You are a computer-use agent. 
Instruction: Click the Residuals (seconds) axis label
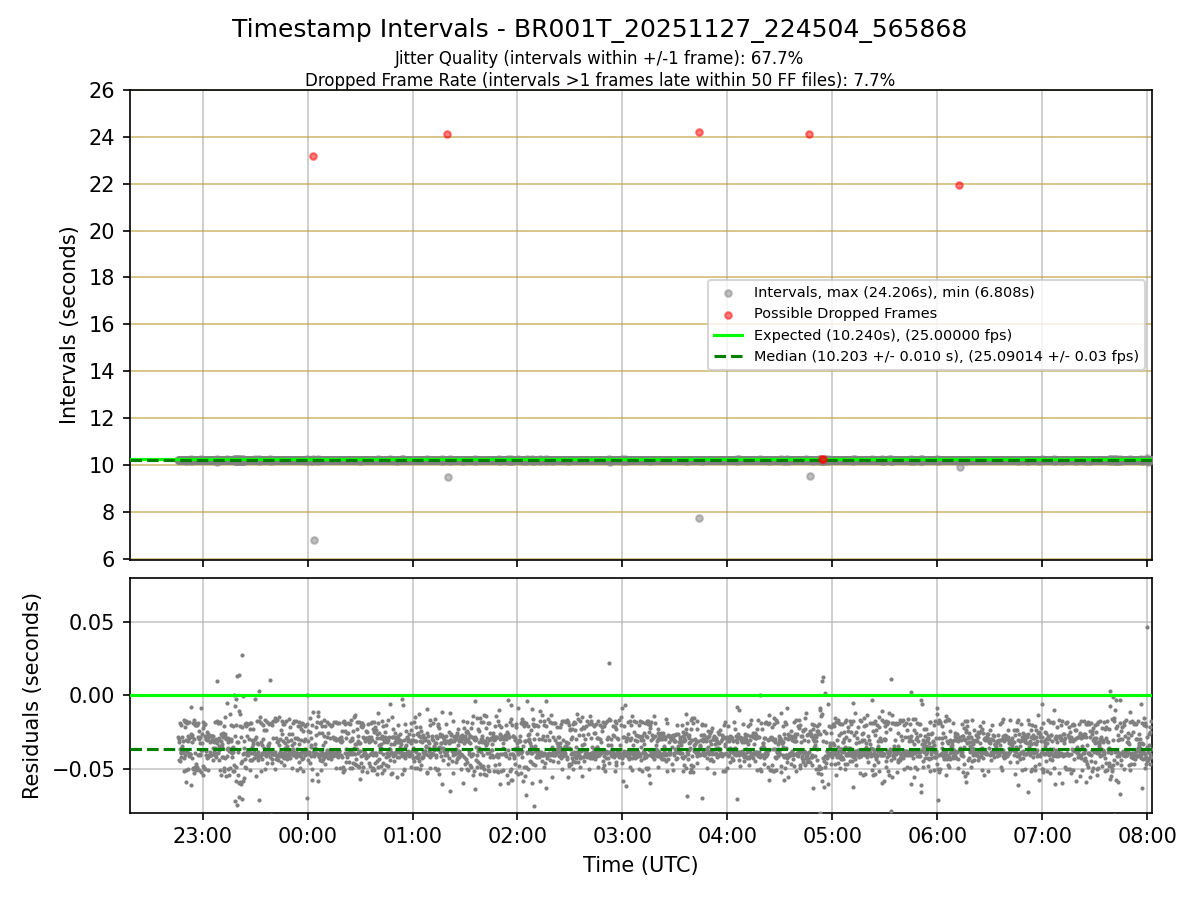(x=32, y=696)
